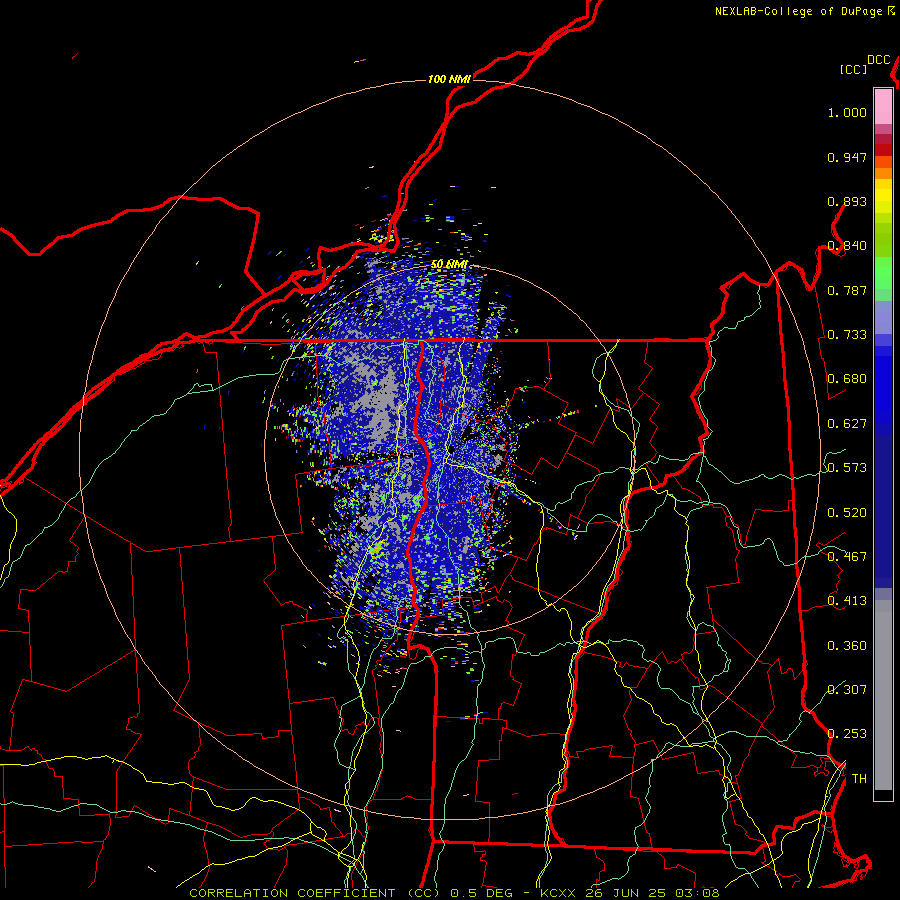The height and width of the screenshot is (900, 900).
Task: Select the 0.573 legend value
Action: click(847, 468)
